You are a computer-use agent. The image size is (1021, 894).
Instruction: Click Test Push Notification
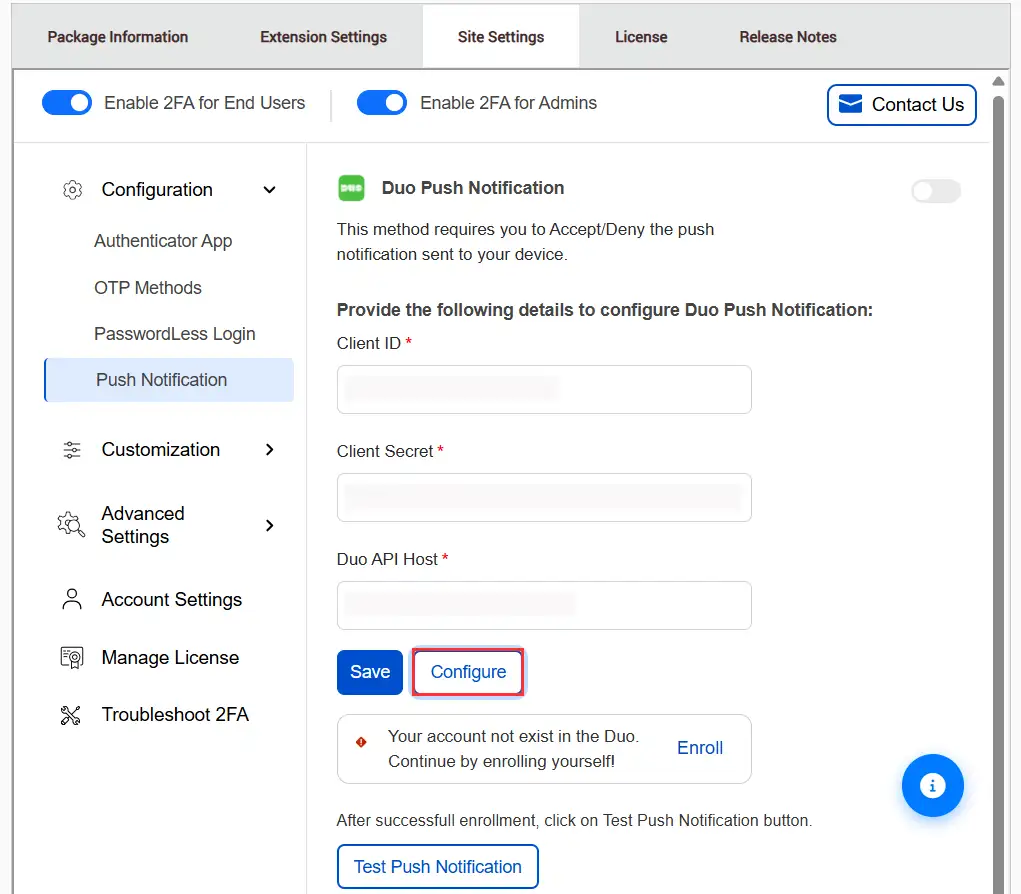[437, 866]
